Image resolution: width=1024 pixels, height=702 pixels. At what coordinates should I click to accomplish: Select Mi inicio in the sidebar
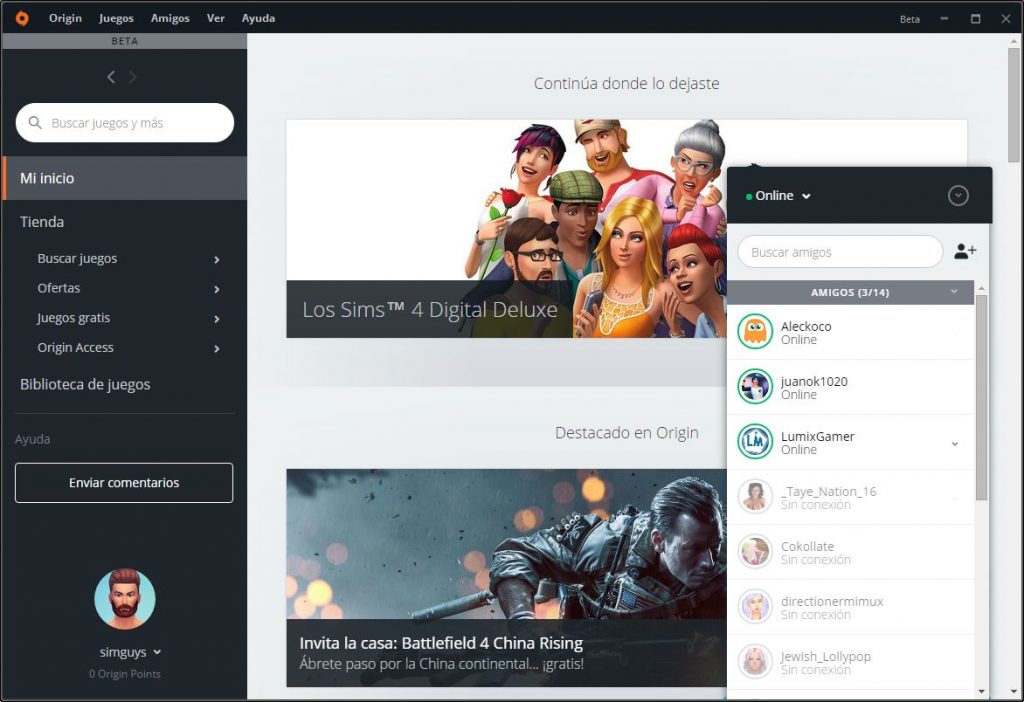pos(124,178)
